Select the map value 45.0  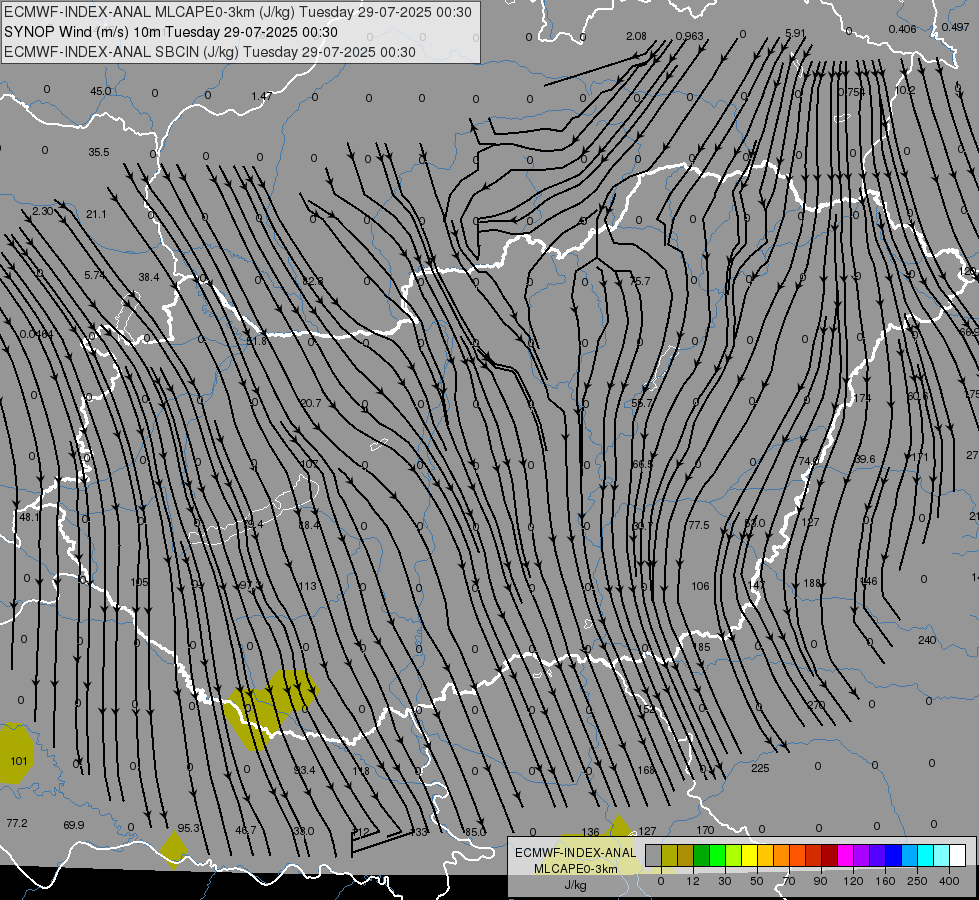[x=101, y=91]
